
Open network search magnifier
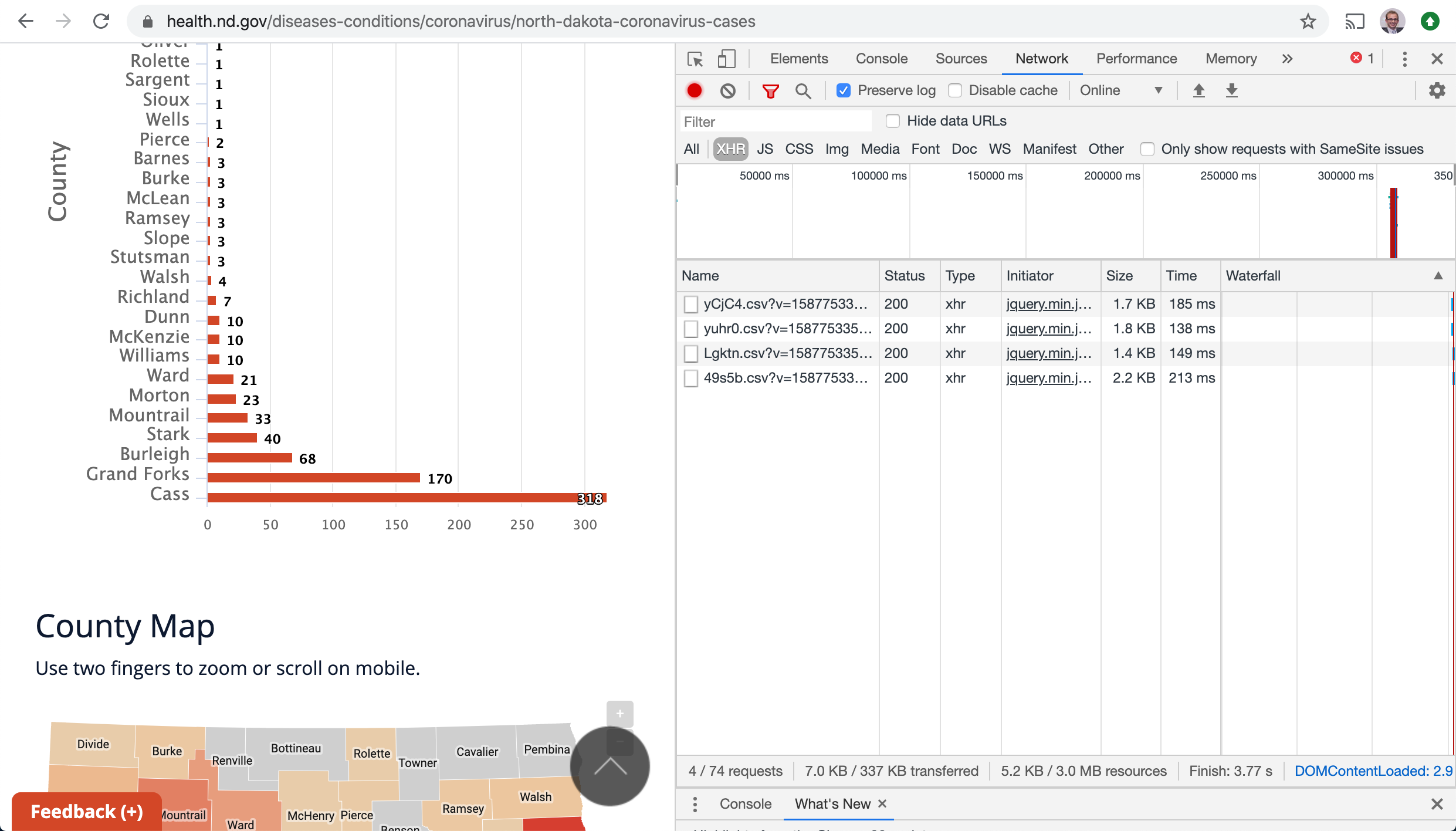[803, 90]
